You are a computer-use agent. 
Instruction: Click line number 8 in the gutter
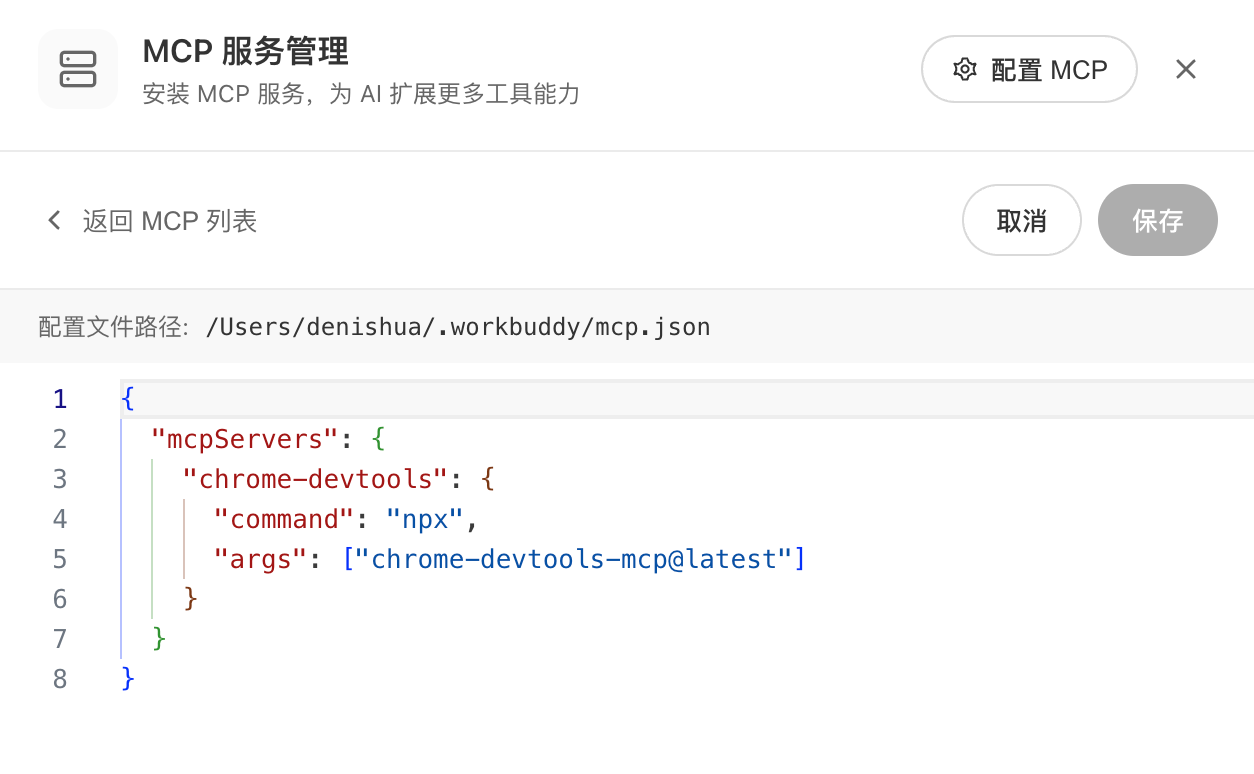click(59, 678)
